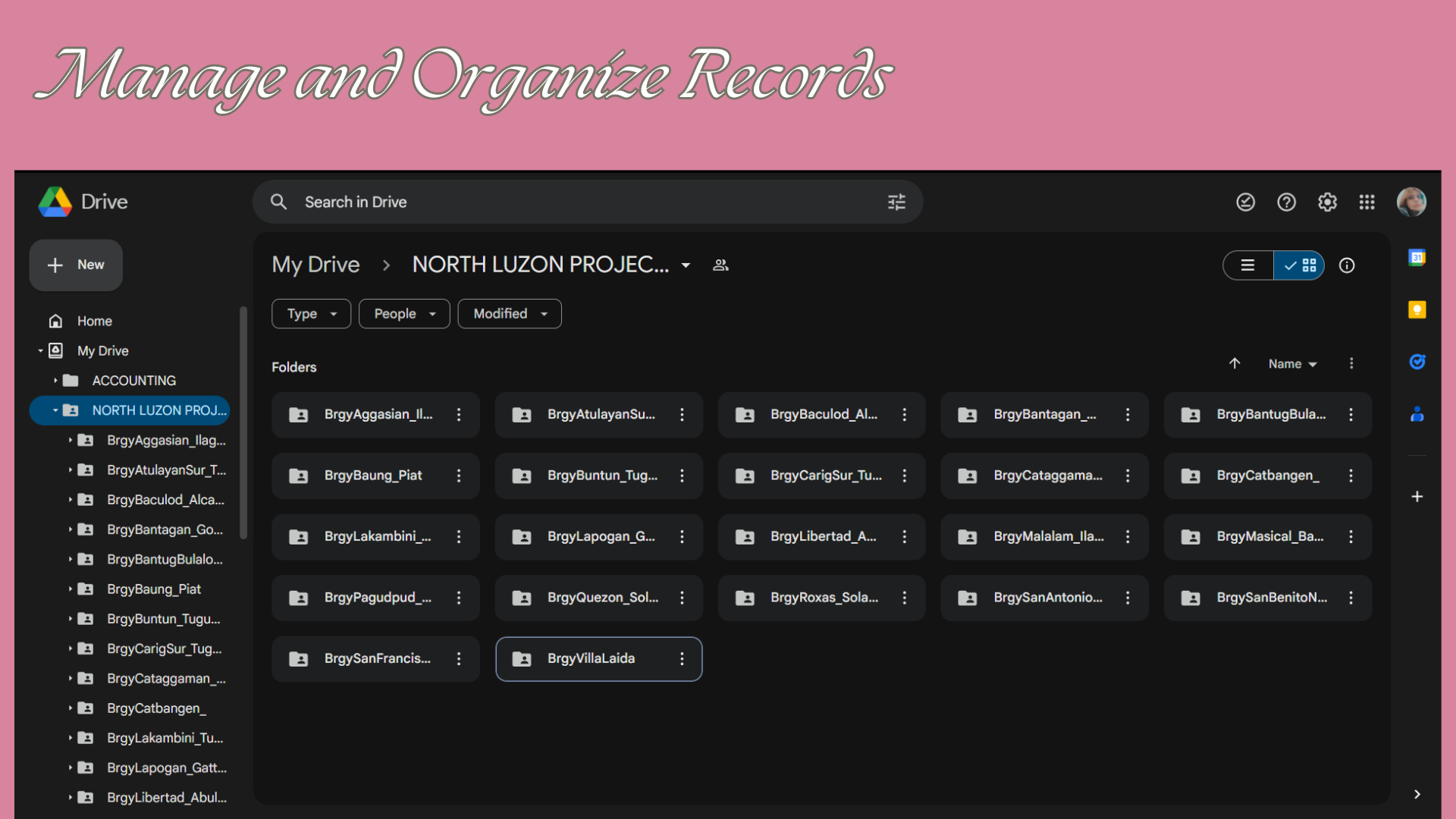Screen dimensions: 1456x819
Task: Open the Modified filter dropdown
Action: tap(510, 314)
